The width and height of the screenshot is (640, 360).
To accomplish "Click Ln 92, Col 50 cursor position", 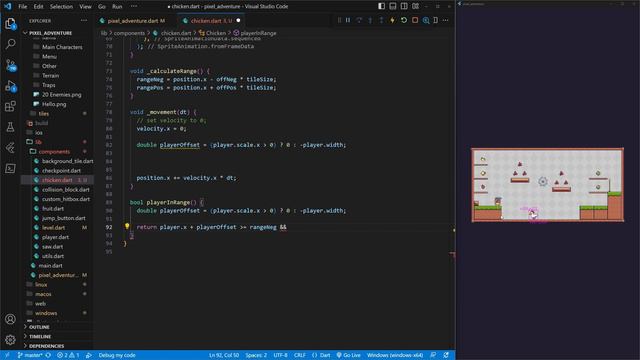I will (224, 355).
